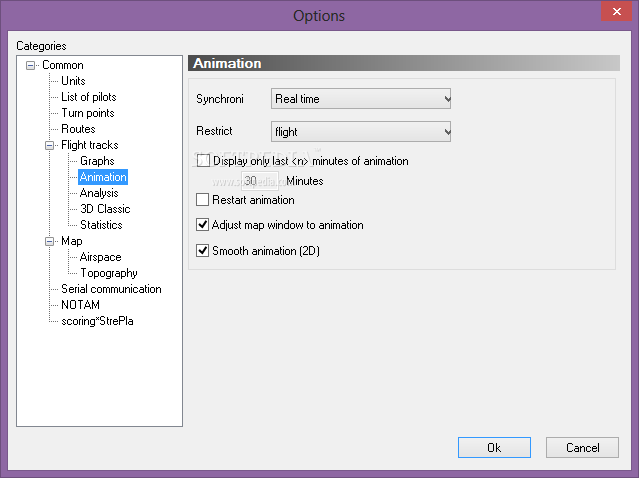Viewport: 639px width, 478px height.
Task: Disable Smooth animation (2D) checkbox
Action: pos(203,250)
